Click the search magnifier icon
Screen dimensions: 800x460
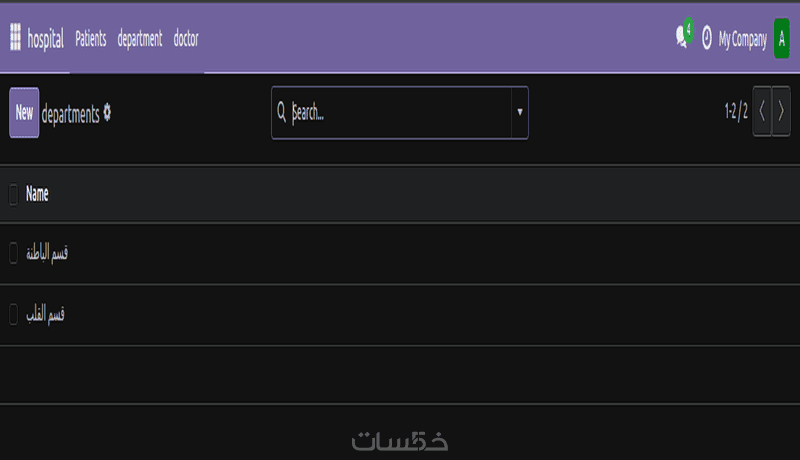coord(282,113)
